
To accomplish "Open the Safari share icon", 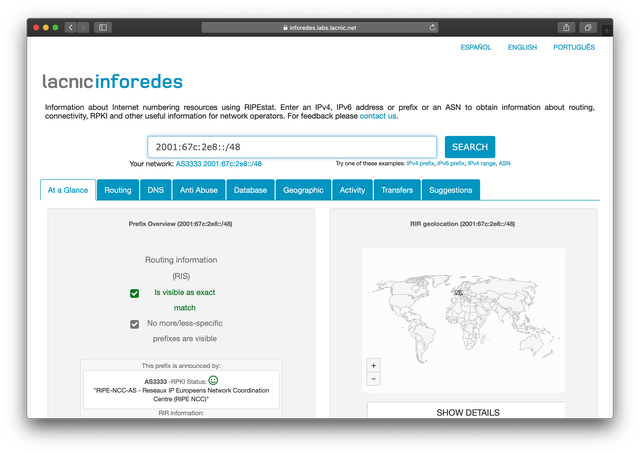I will pos(566,27).
